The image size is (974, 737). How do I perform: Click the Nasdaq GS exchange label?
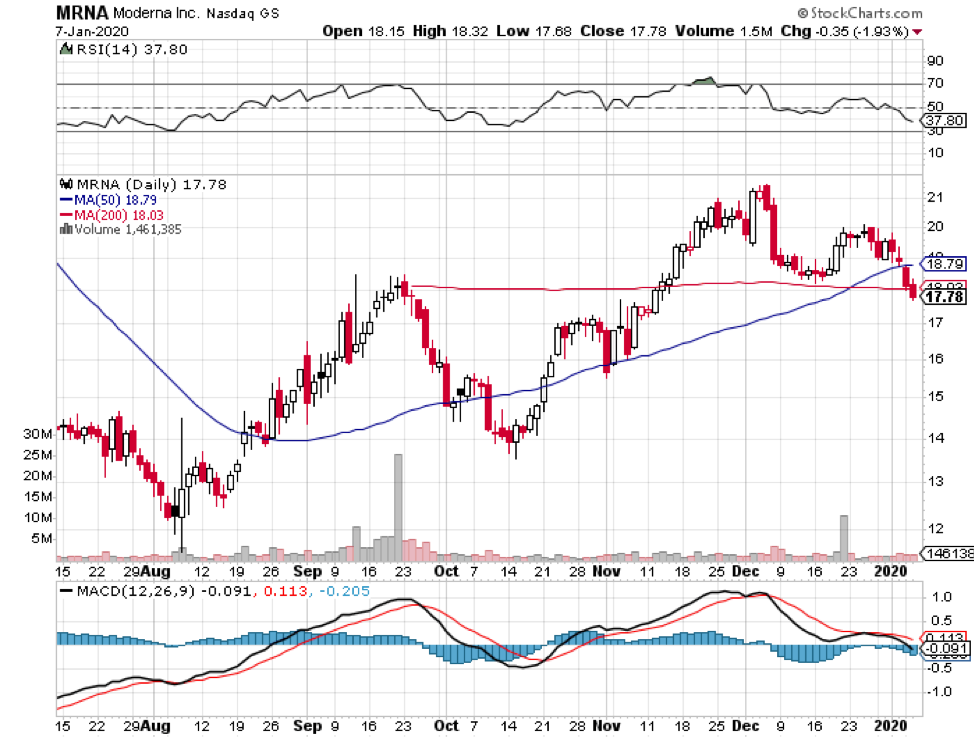[242, 13]
